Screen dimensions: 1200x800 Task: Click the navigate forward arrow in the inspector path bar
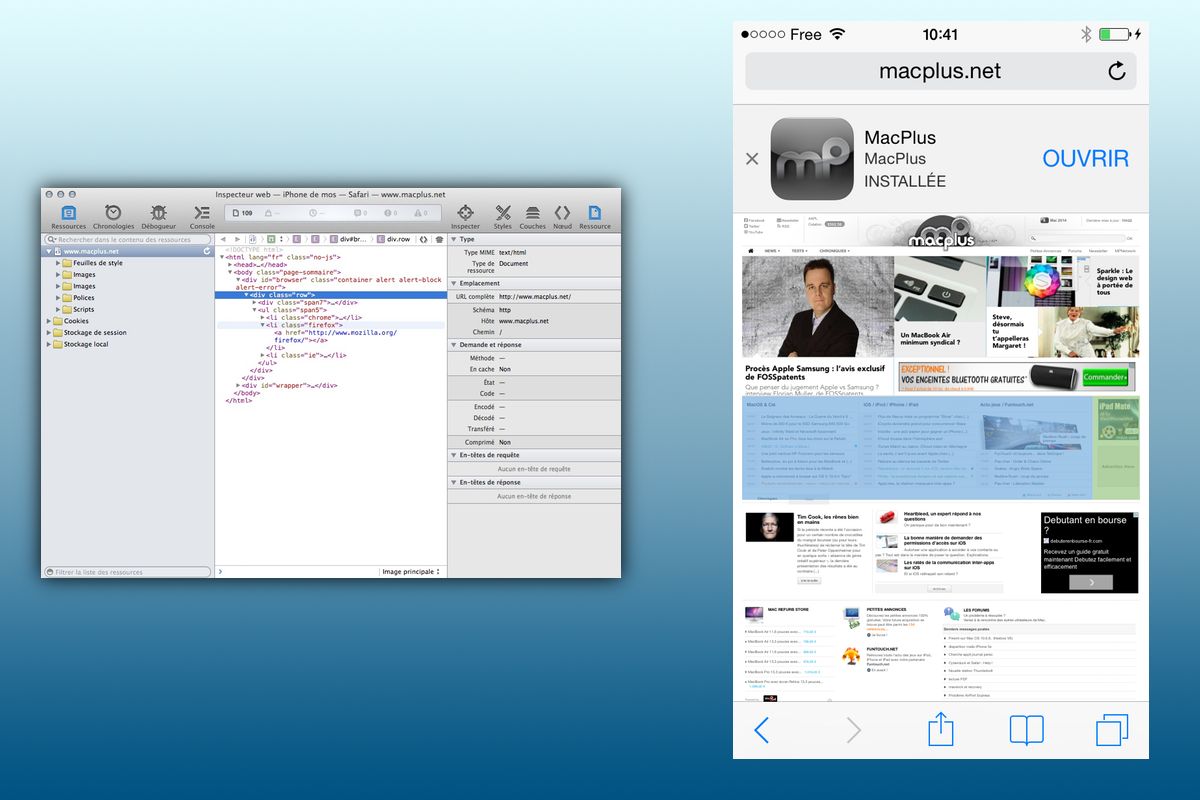[236, 240]
